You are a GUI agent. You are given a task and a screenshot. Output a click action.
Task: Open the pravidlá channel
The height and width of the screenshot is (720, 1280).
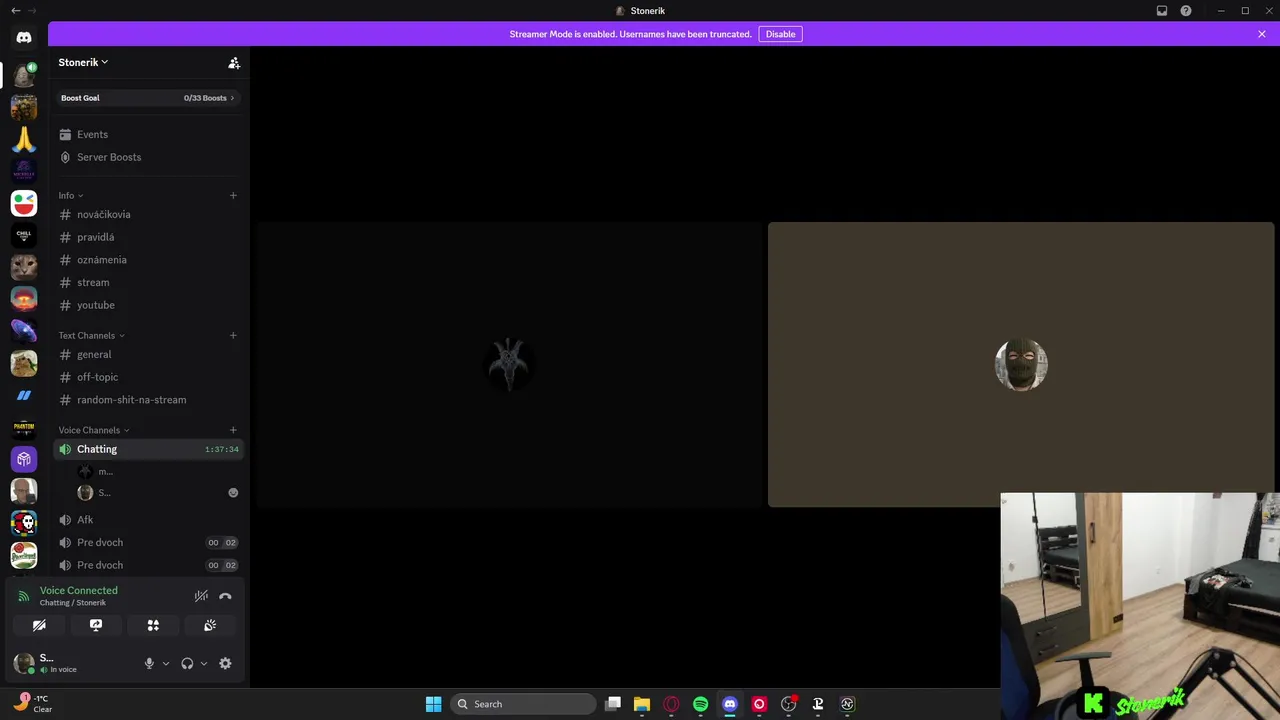148,237
